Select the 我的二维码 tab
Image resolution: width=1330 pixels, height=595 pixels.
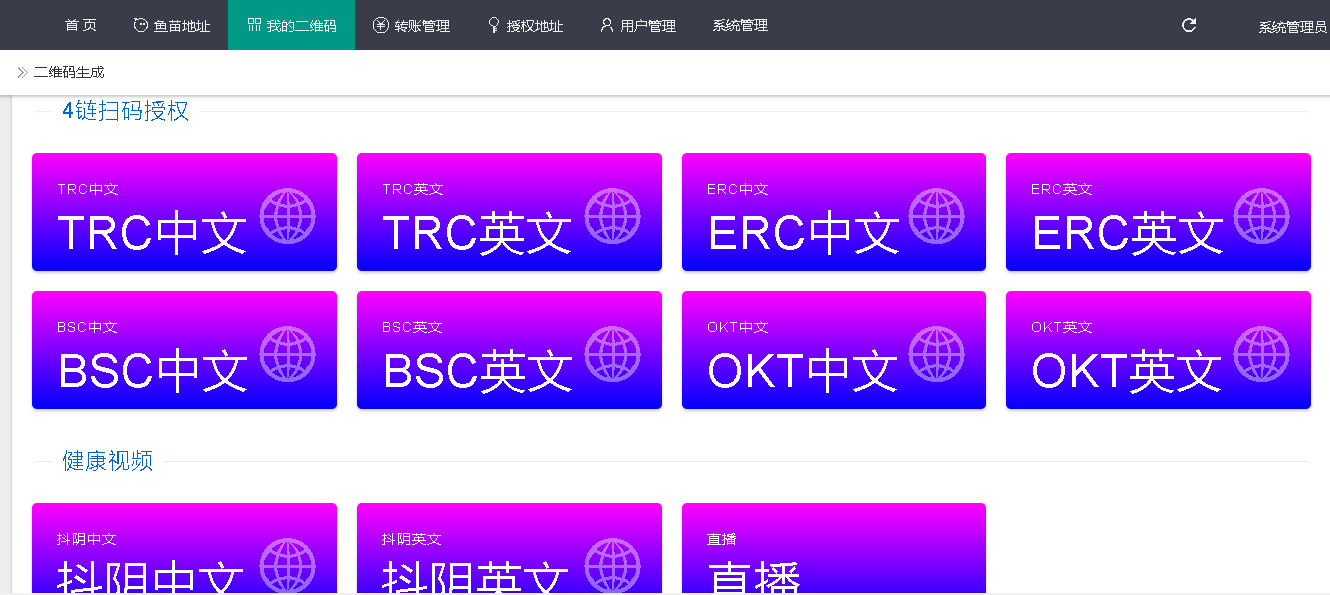point(291,25)
